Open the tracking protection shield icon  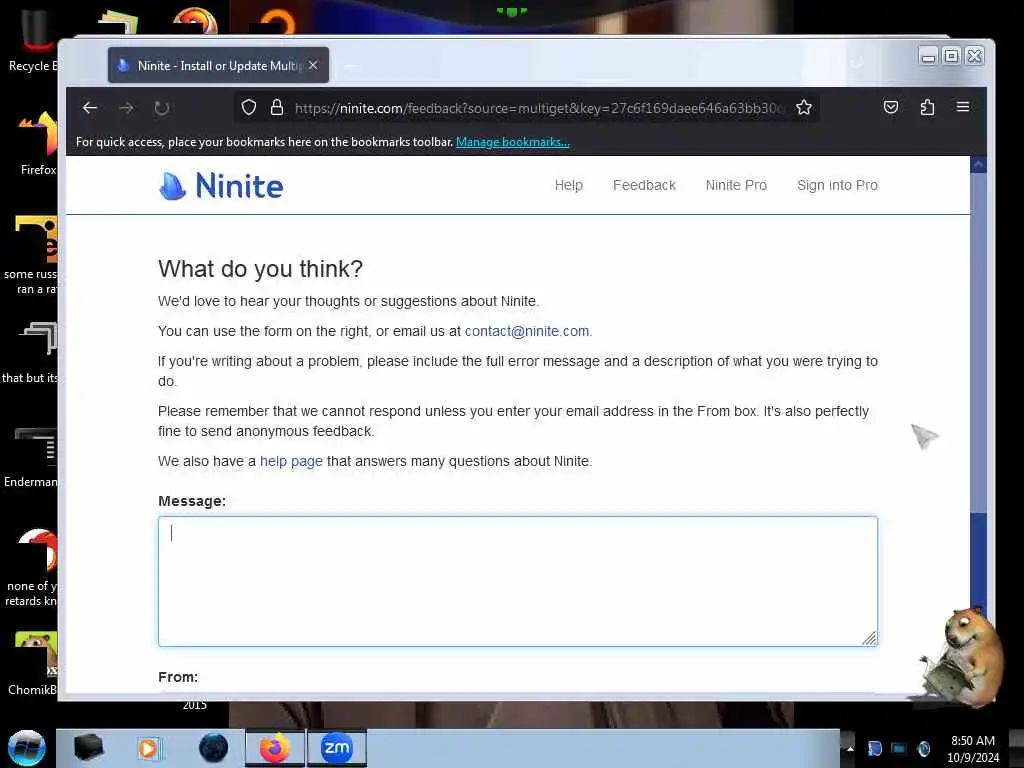tap(249, 107)
